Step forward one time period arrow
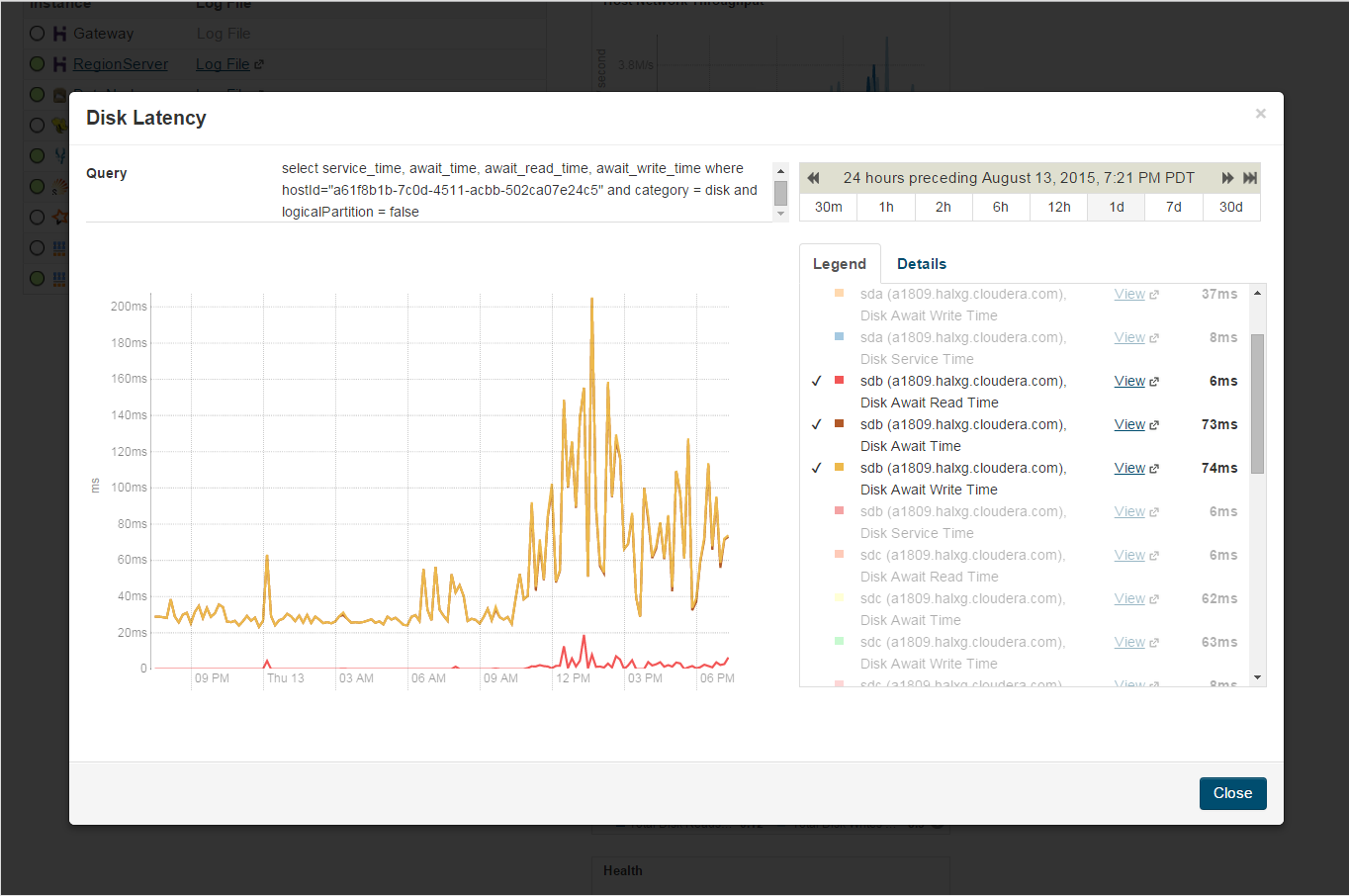Image resolution: width=1349 pixels, height=896 pixels. coord(1227,178)
